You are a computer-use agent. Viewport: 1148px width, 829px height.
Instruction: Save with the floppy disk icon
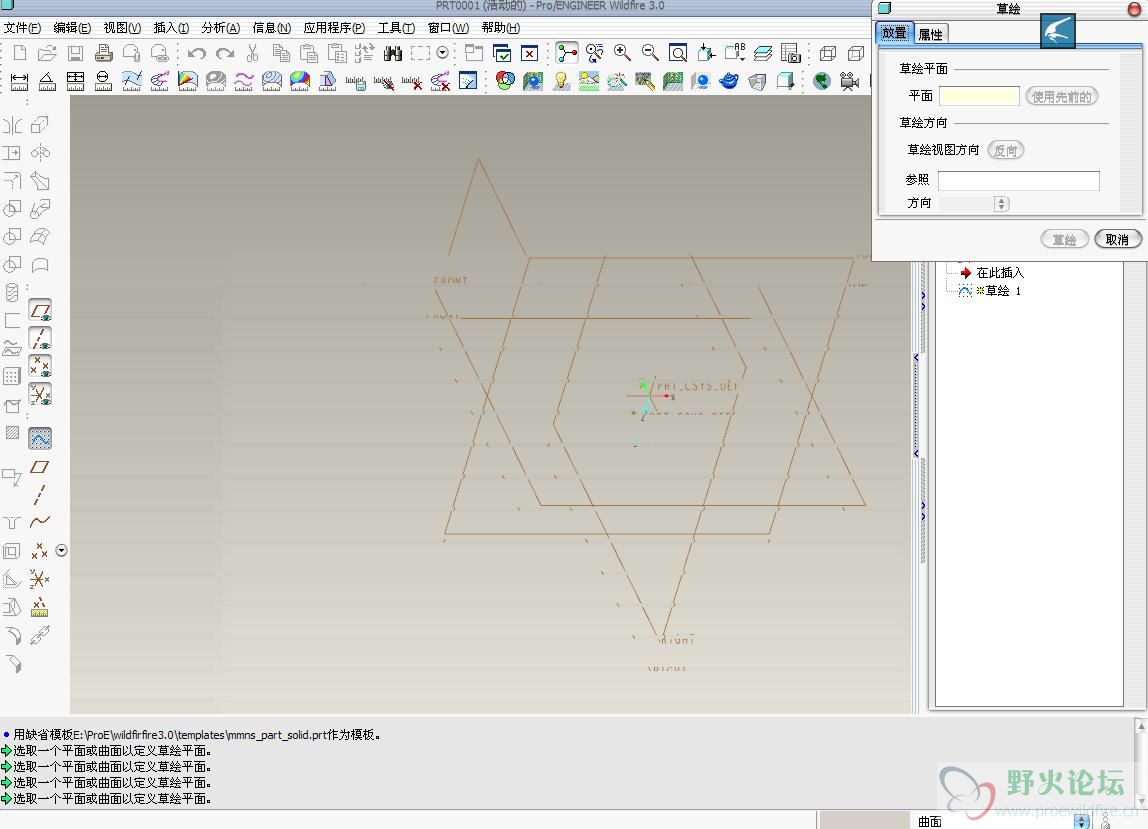[75, 53]
